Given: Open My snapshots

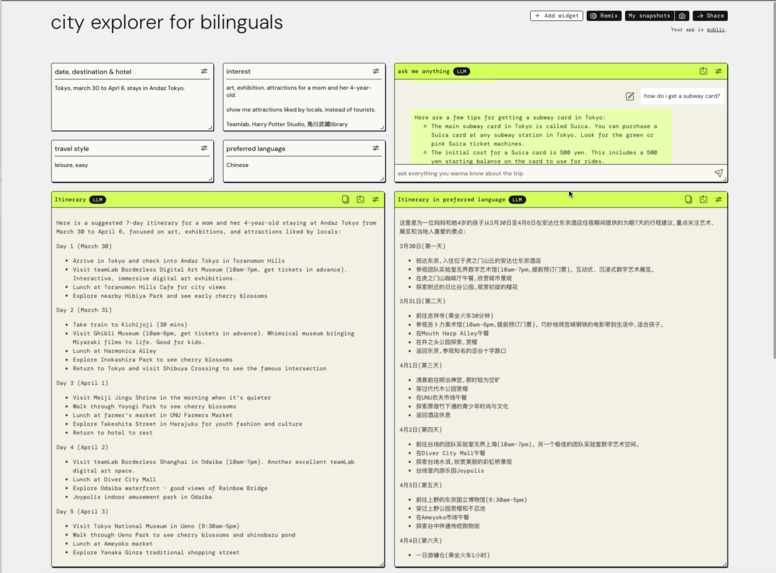Looking at the screenshot, I should pos(649,16).
